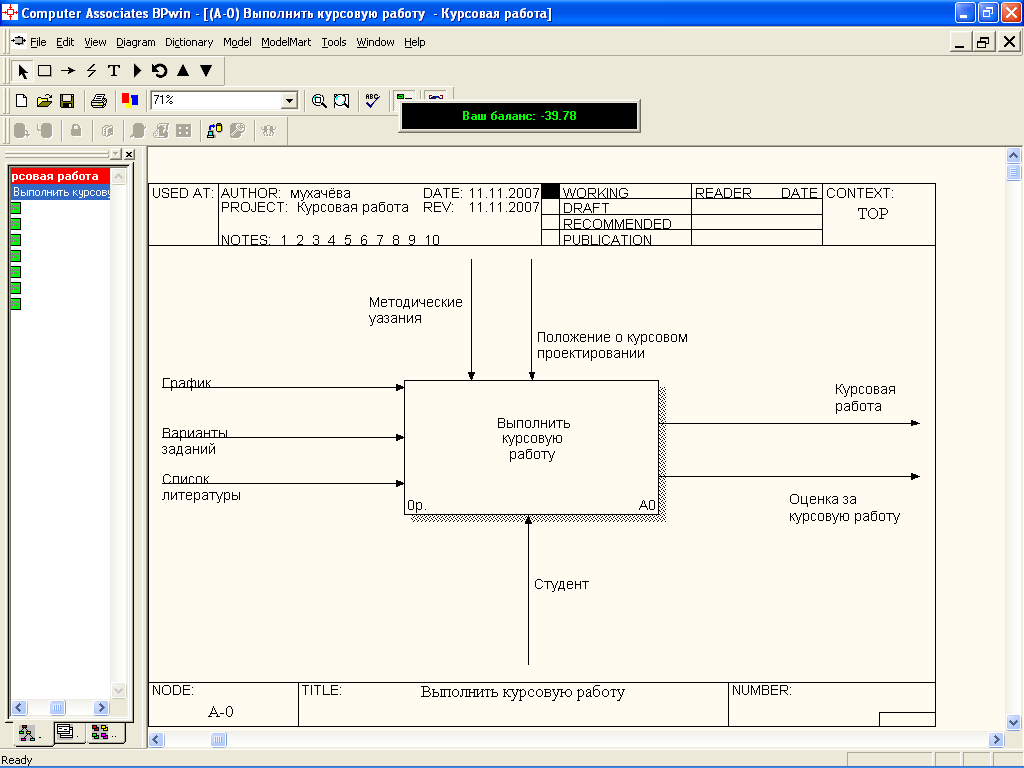Open the Diagram menu
The image size is (1024, 768).
(x=136, y=42)
